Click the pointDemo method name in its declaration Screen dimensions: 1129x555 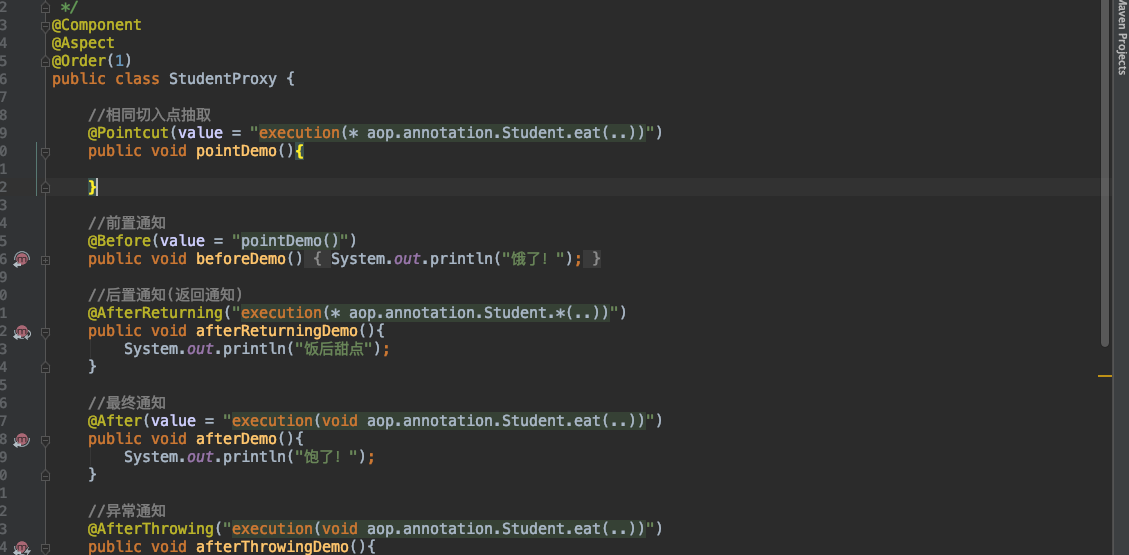pyautogui.click(x=236, y=151)
